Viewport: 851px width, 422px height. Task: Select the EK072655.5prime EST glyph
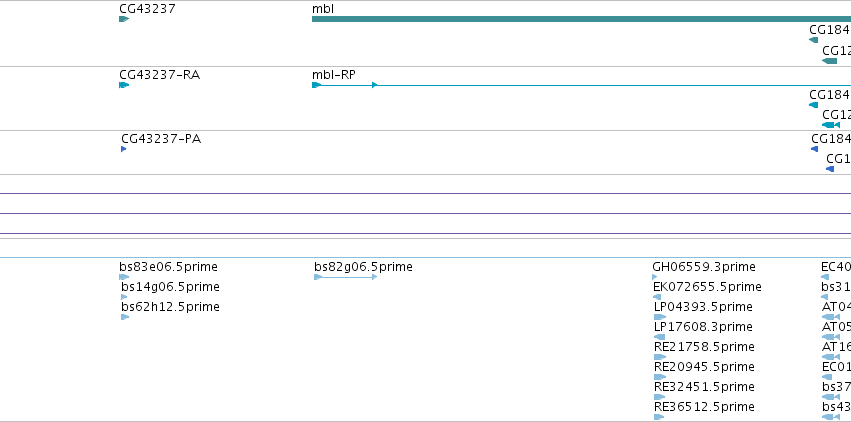tap(657, 297)
